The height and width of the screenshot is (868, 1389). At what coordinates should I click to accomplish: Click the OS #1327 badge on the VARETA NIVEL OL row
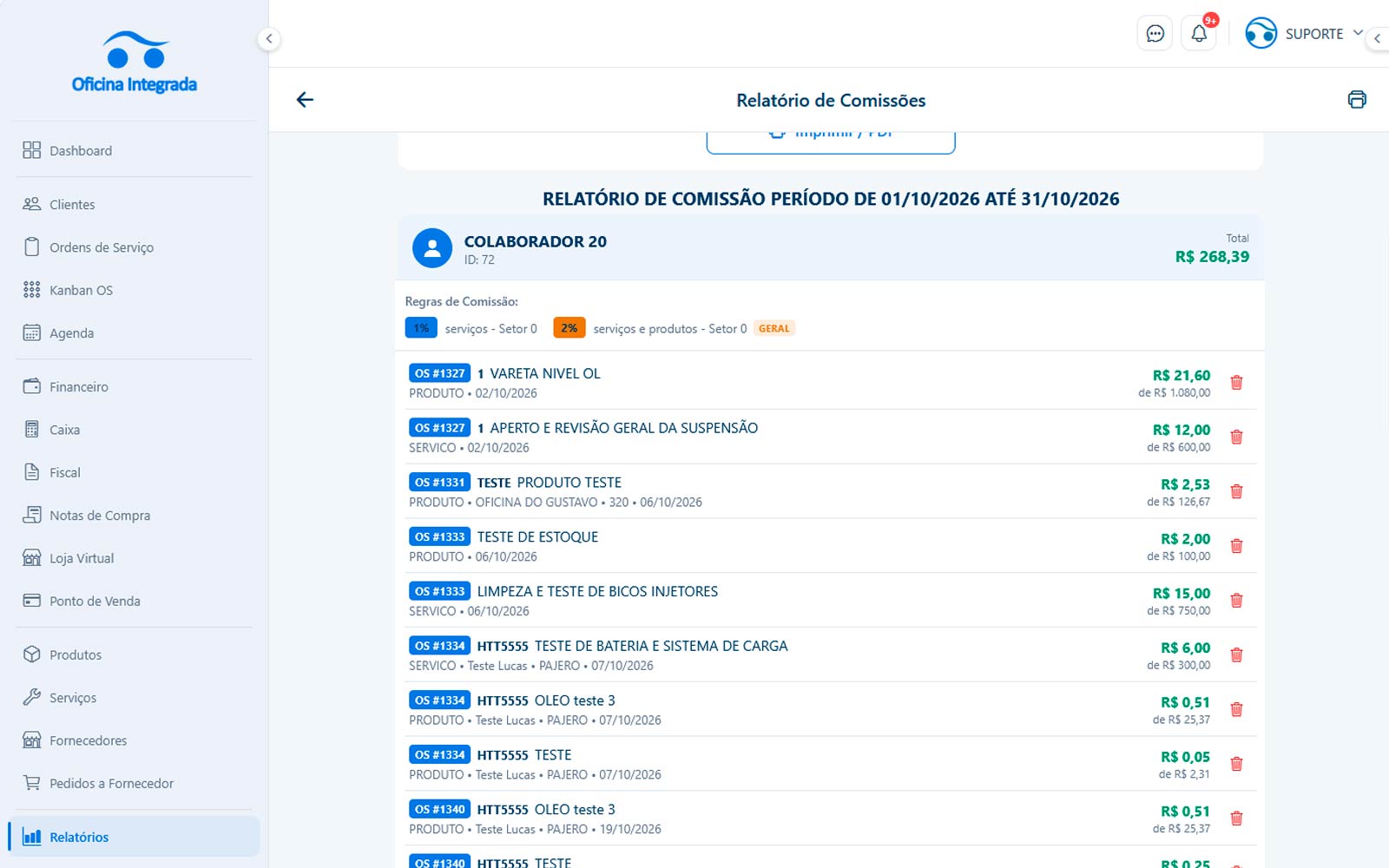point(439,373)
